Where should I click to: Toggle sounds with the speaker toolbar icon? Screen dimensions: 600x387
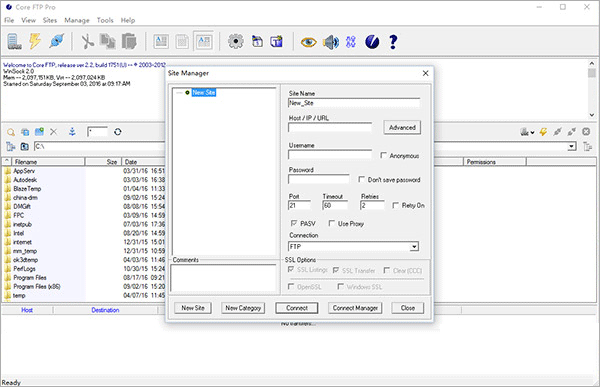click(x=331, y=42)
